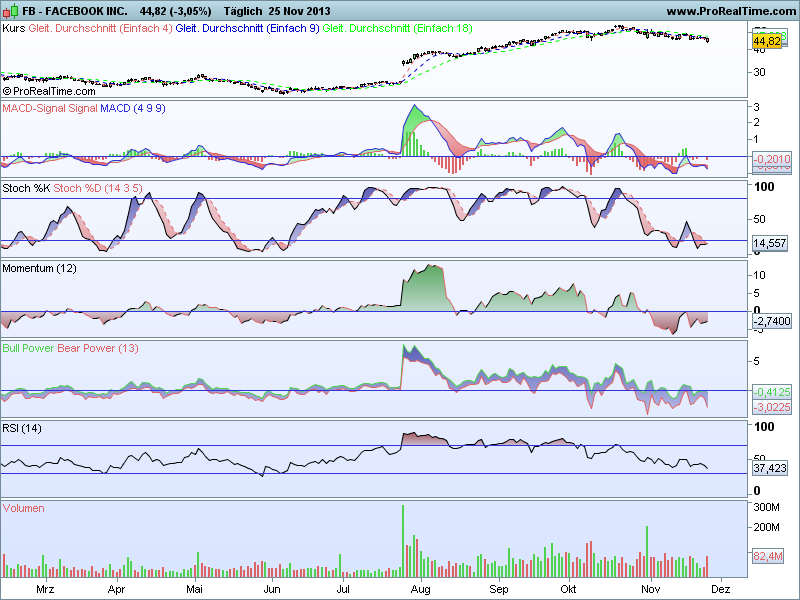Viewport: 800px width, 600px height.
Task: Select Gleit. Durchschnitt (Einfach 4) legend
Action: click(x=101, y=29)
